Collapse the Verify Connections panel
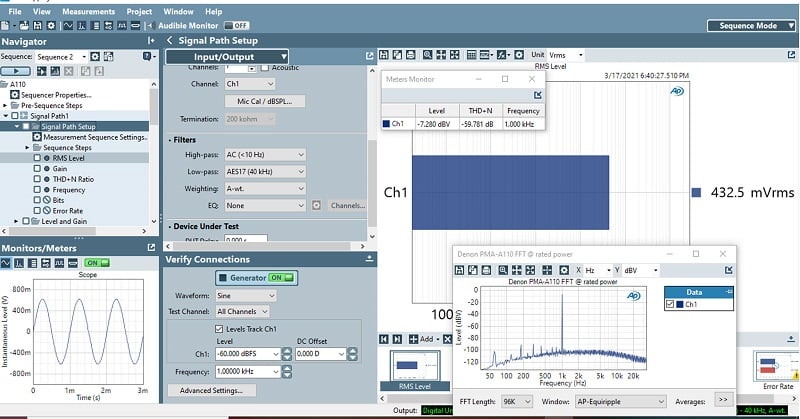The image size is (800, 419). [x=370, y=259]
